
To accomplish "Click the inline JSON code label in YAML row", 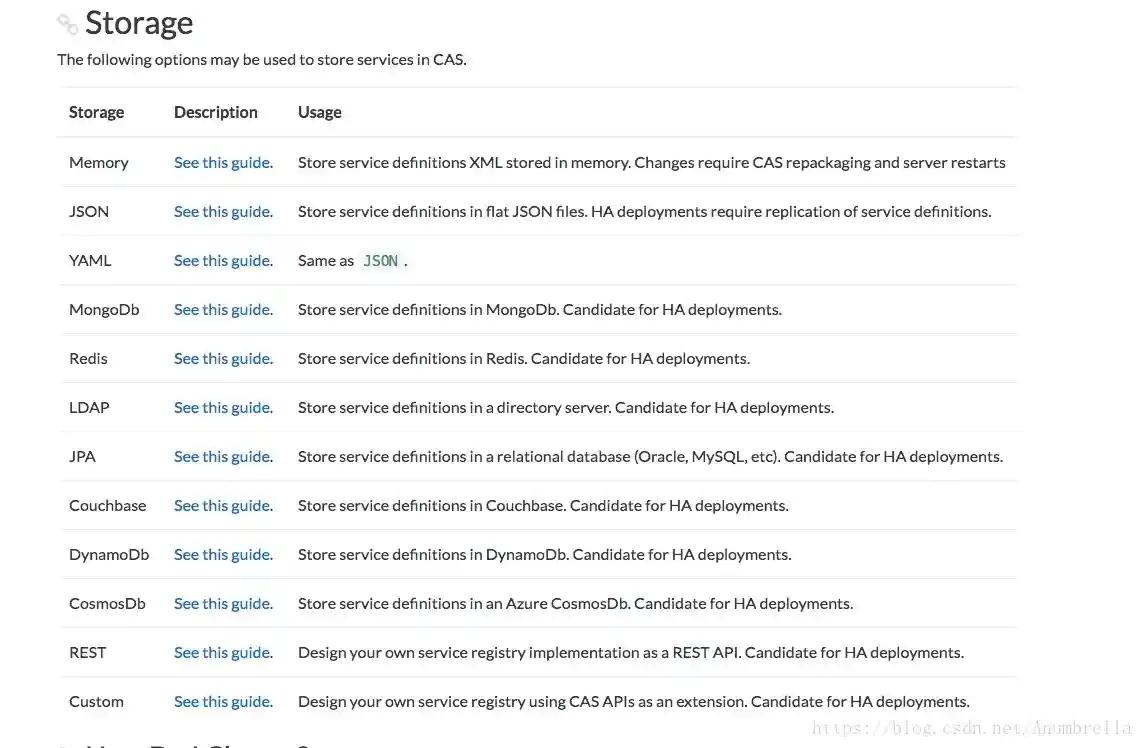I will click(380, 261).
